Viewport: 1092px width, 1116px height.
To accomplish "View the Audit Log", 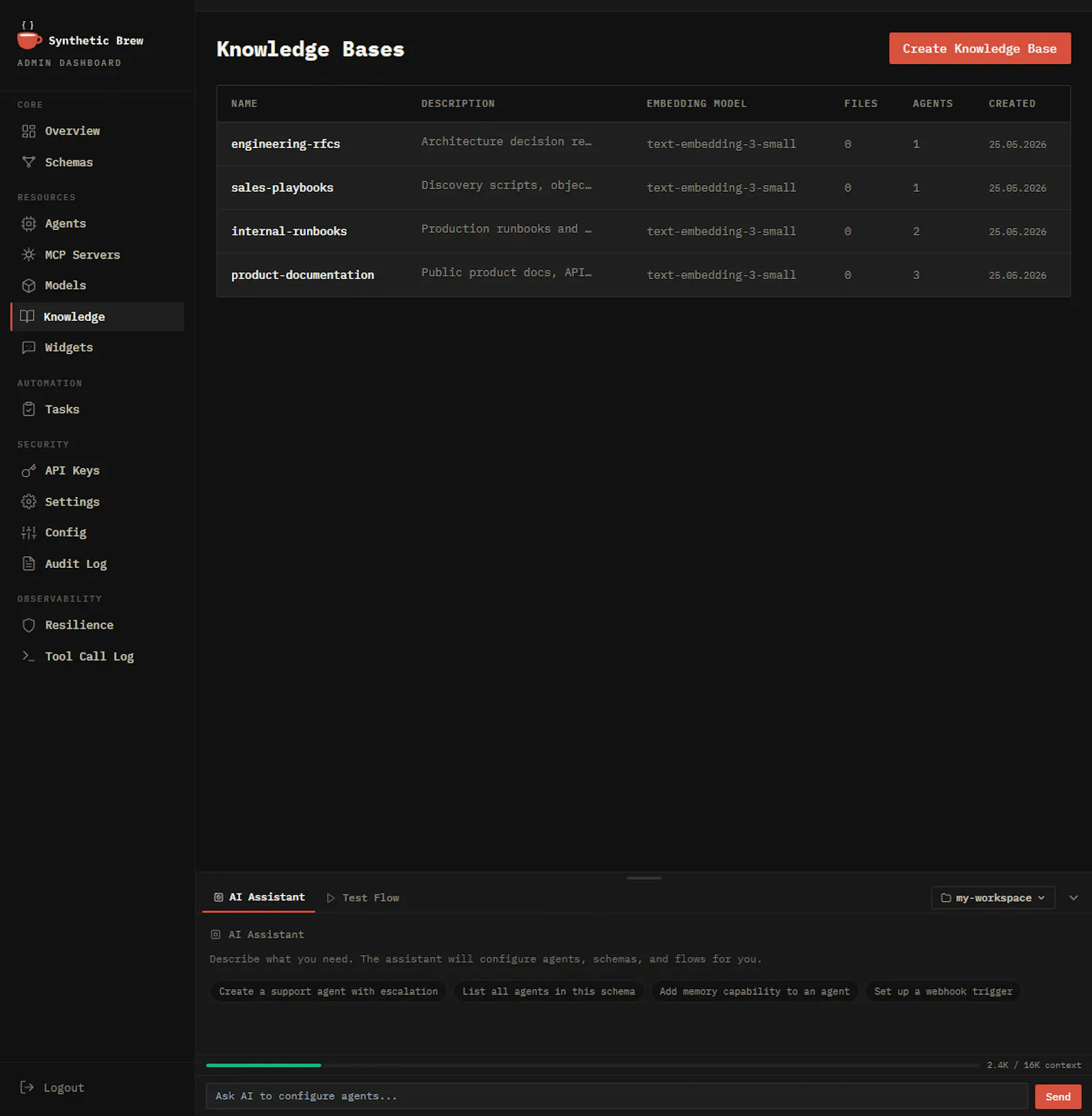I will 98,564.
